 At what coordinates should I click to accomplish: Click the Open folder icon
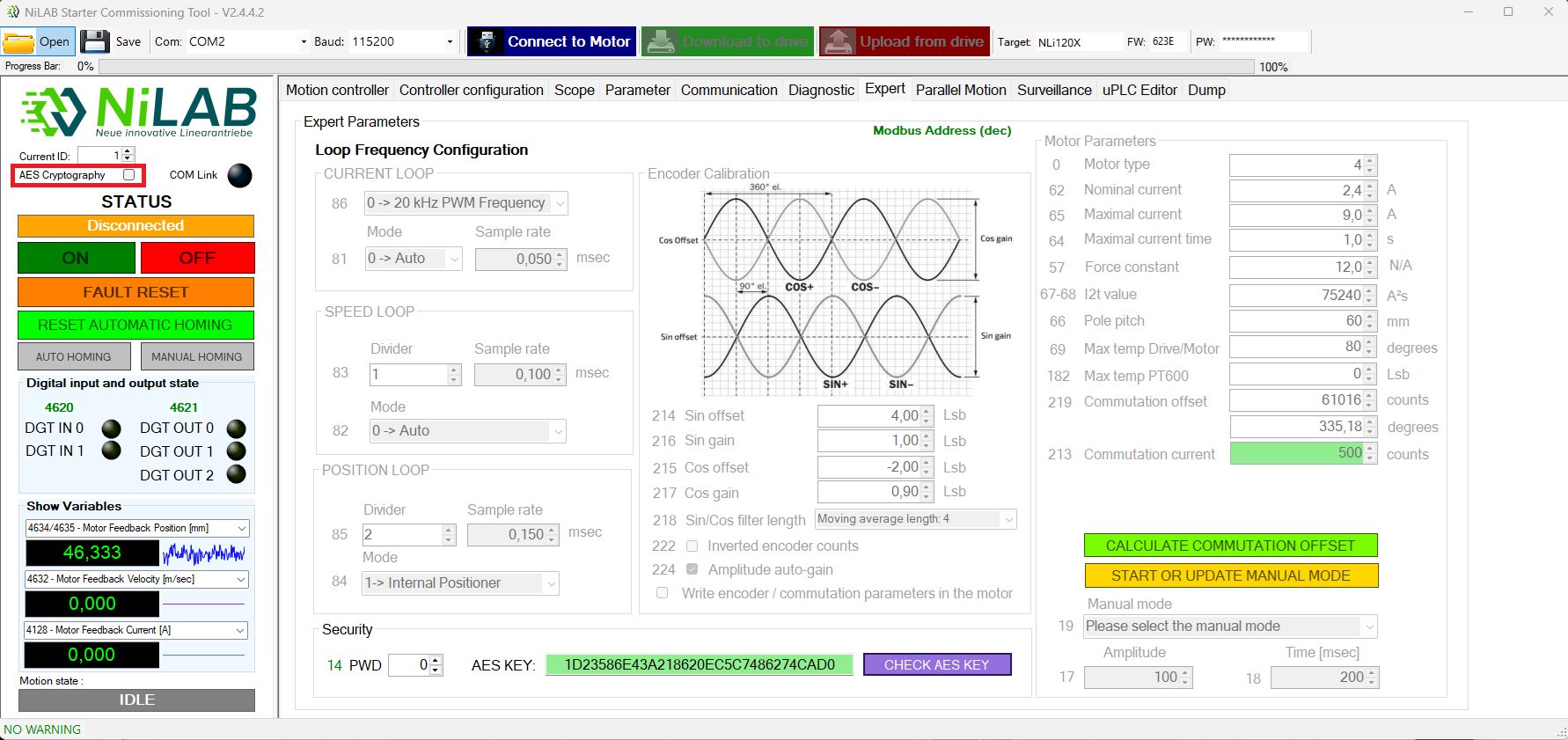18,41
